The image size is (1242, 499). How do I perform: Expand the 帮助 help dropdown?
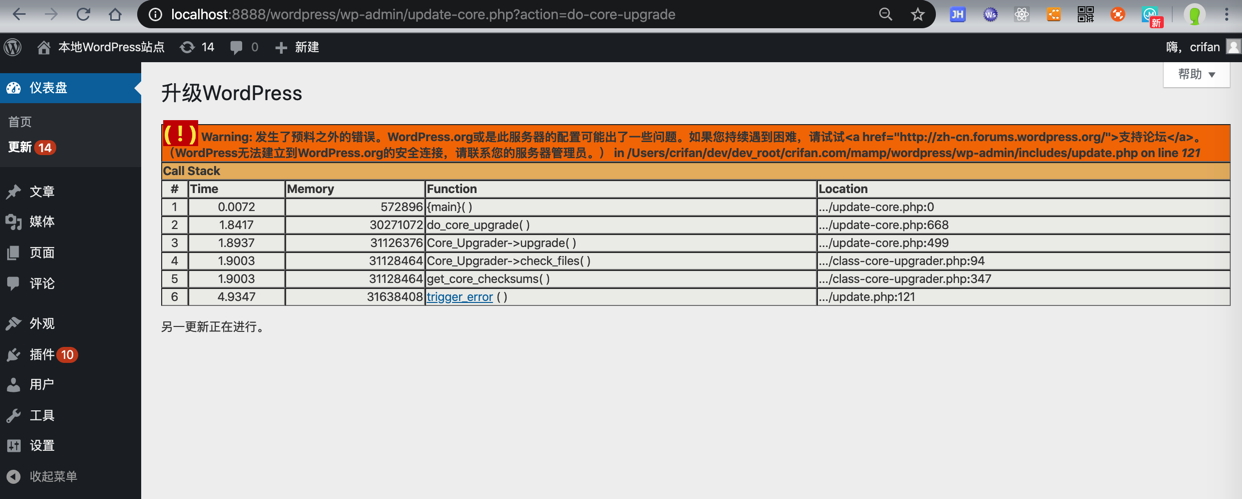coord(1196,75)
